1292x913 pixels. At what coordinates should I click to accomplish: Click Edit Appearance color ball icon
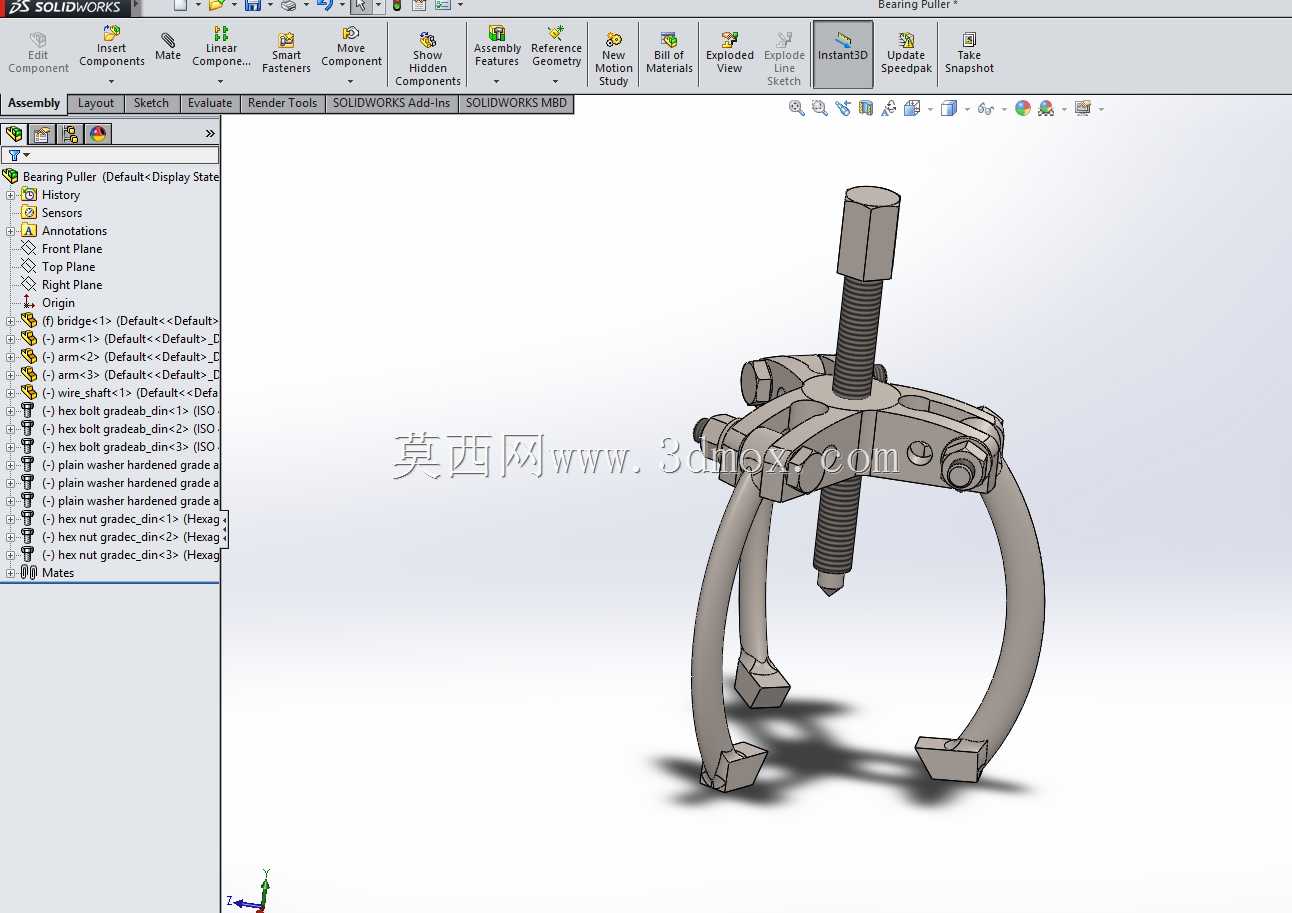tap(1023, 108)
